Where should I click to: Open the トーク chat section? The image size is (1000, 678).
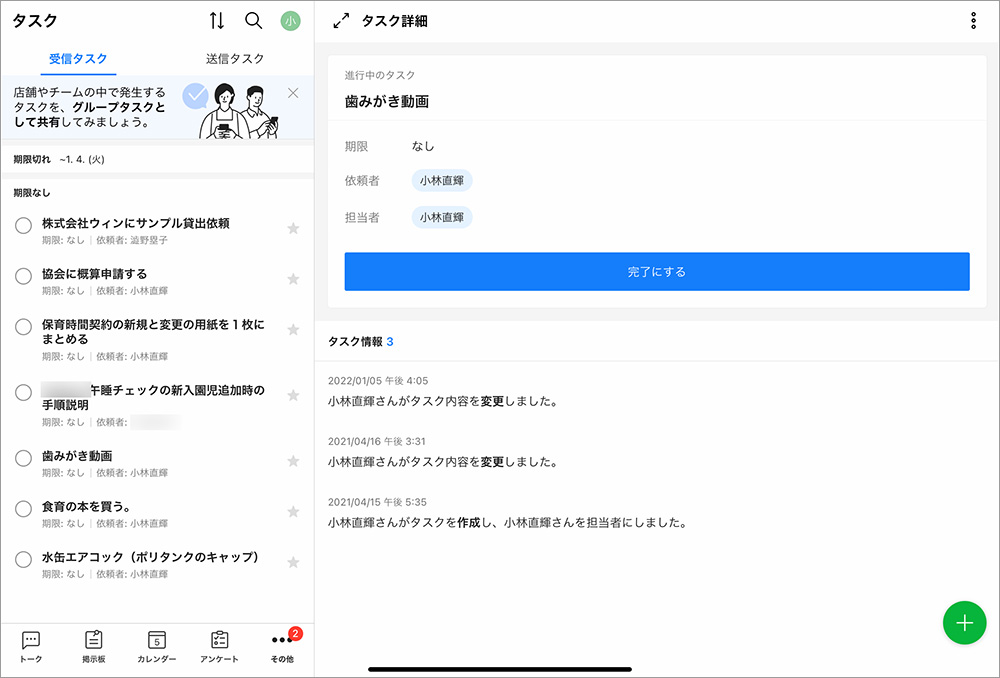(x=31, y=646)
